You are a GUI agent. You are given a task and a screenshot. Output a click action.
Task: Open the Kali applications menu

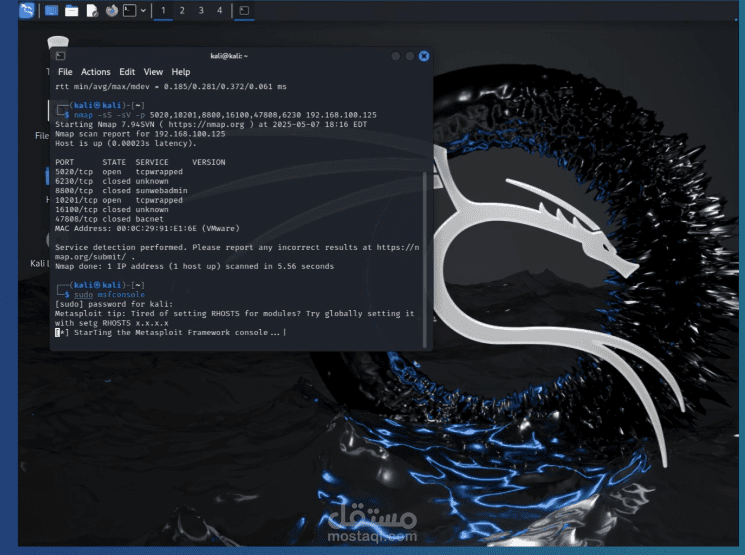point(27,10)
